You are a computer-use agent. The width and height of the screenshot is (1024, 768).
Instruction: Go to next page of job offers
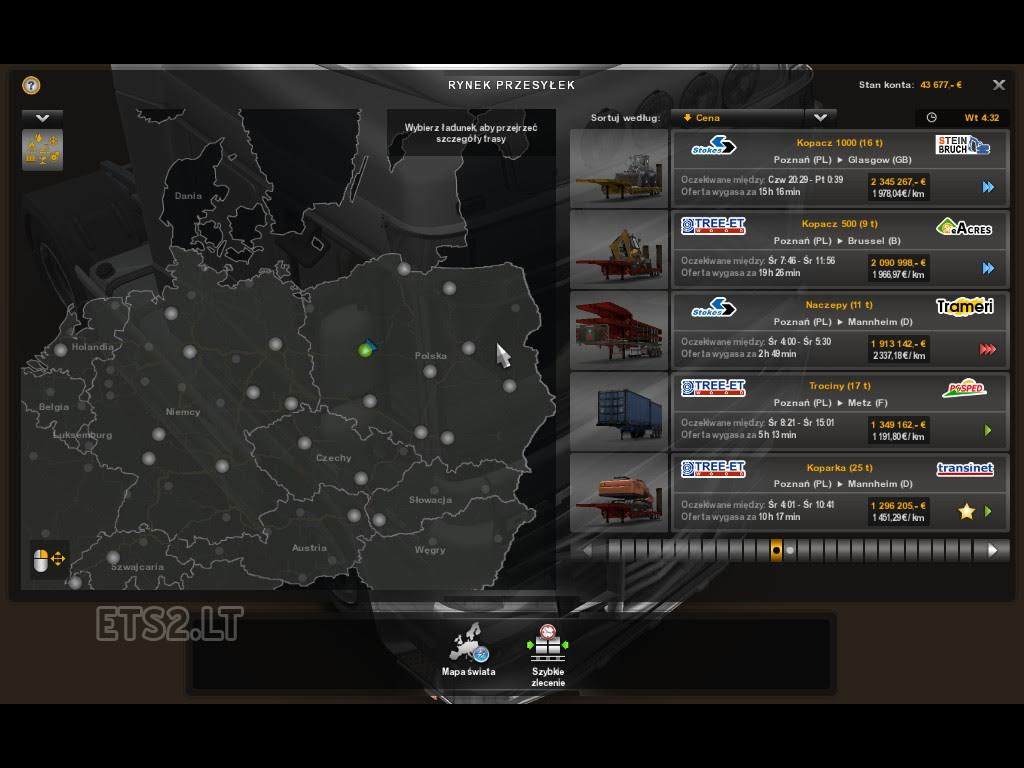tap(992, 550)
